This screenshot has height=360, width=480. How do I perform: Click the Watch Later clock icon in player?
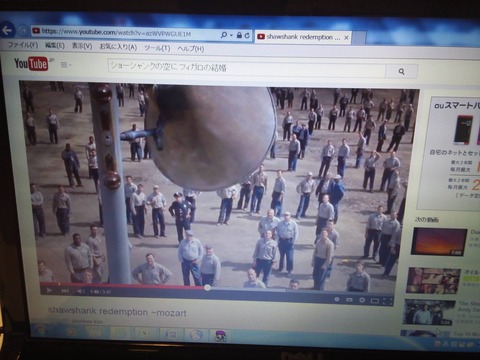pos(337,299)
